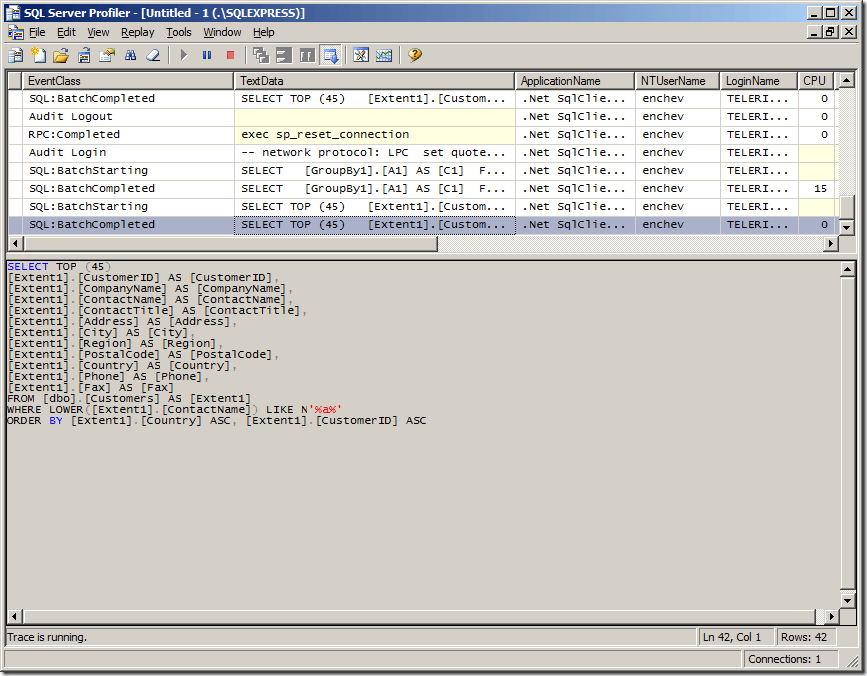
Task: Click the 'FROM [dbo].[Customers]' line
Action: [x=129, y=399]
